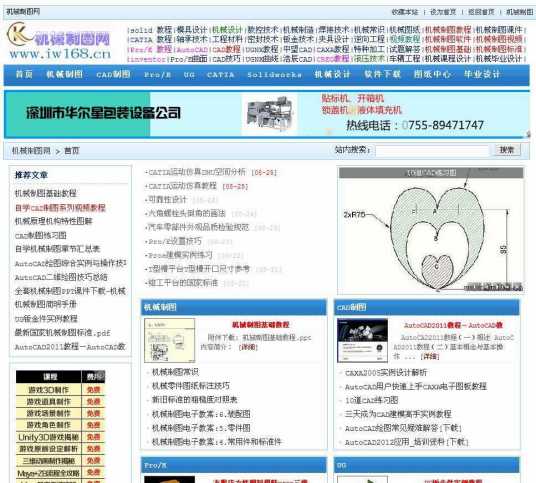Open 钳工平台的国家标准 news item

[x=183, y=283]
